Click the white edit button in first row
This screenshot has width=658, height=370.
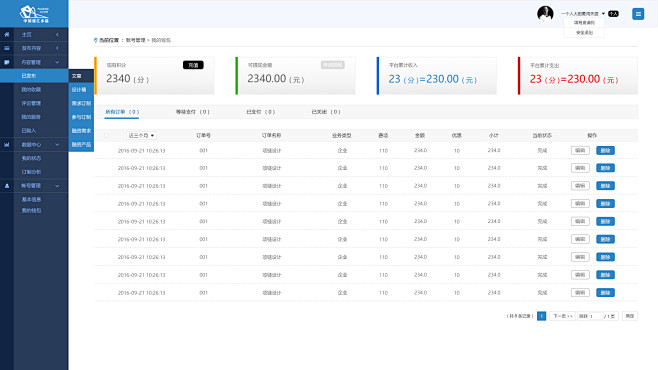click(x=580, y=150)
